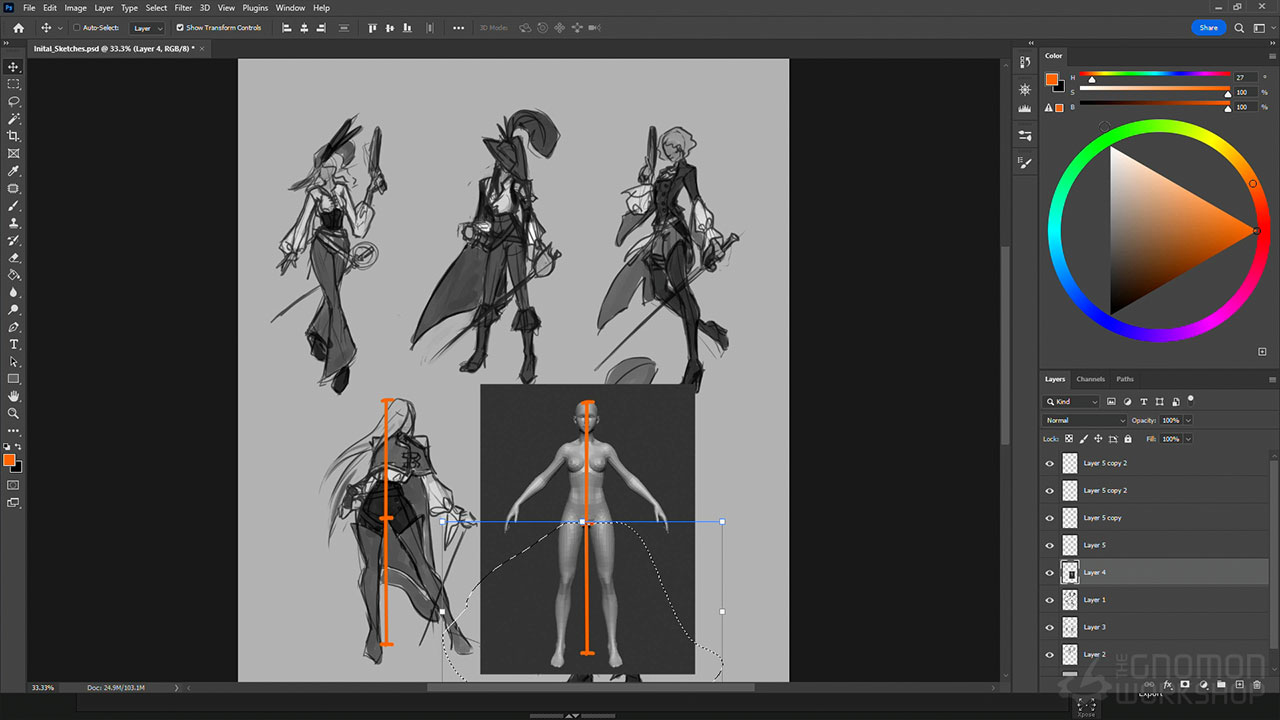Screen dimensions: 1280x720
Task: Enable the Auto-Select checkbox
Action: (77, 28)
